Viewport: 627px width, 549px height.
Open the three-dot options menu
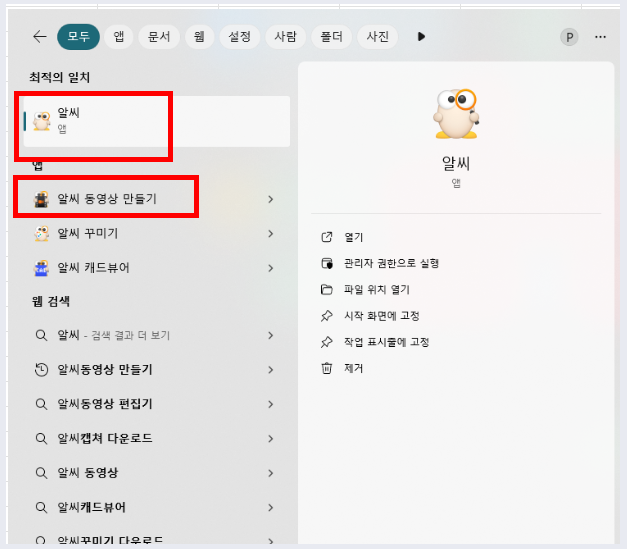tap(600, 37)
